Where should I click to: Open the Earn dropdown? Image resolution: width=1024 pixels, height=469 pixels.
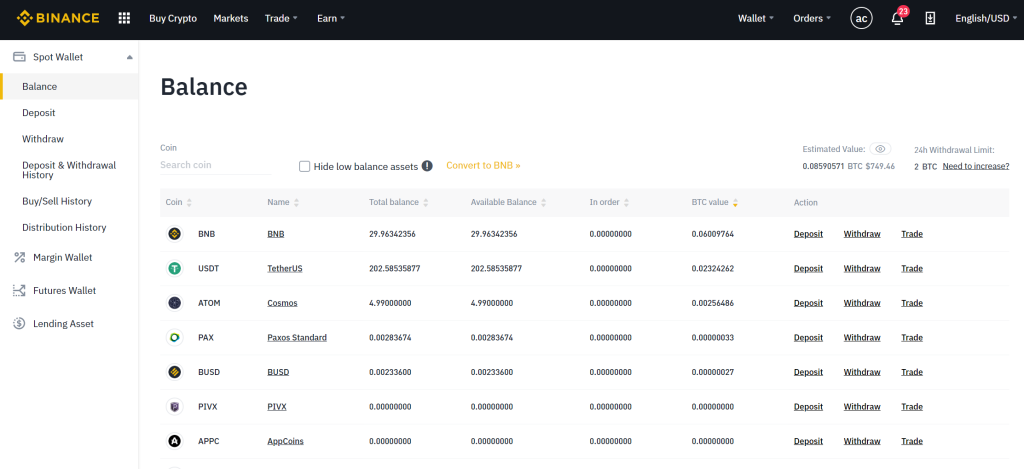pos(331,18)
